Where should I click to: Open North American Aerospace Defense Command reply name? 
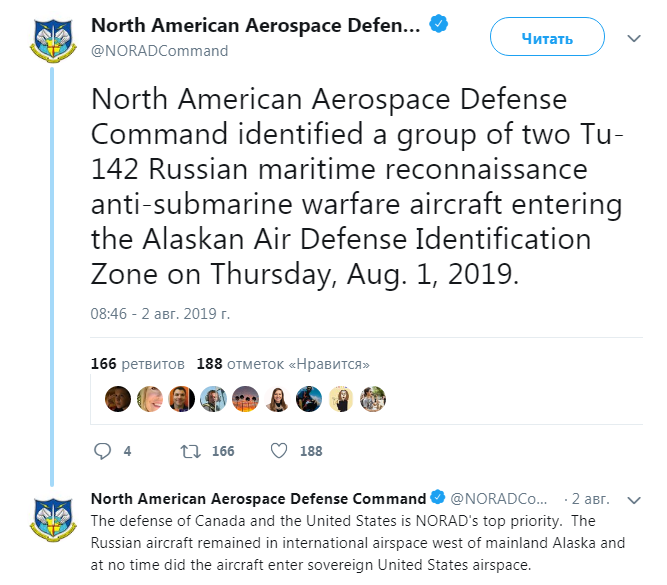pyautogui.click(x=259, y=499)
